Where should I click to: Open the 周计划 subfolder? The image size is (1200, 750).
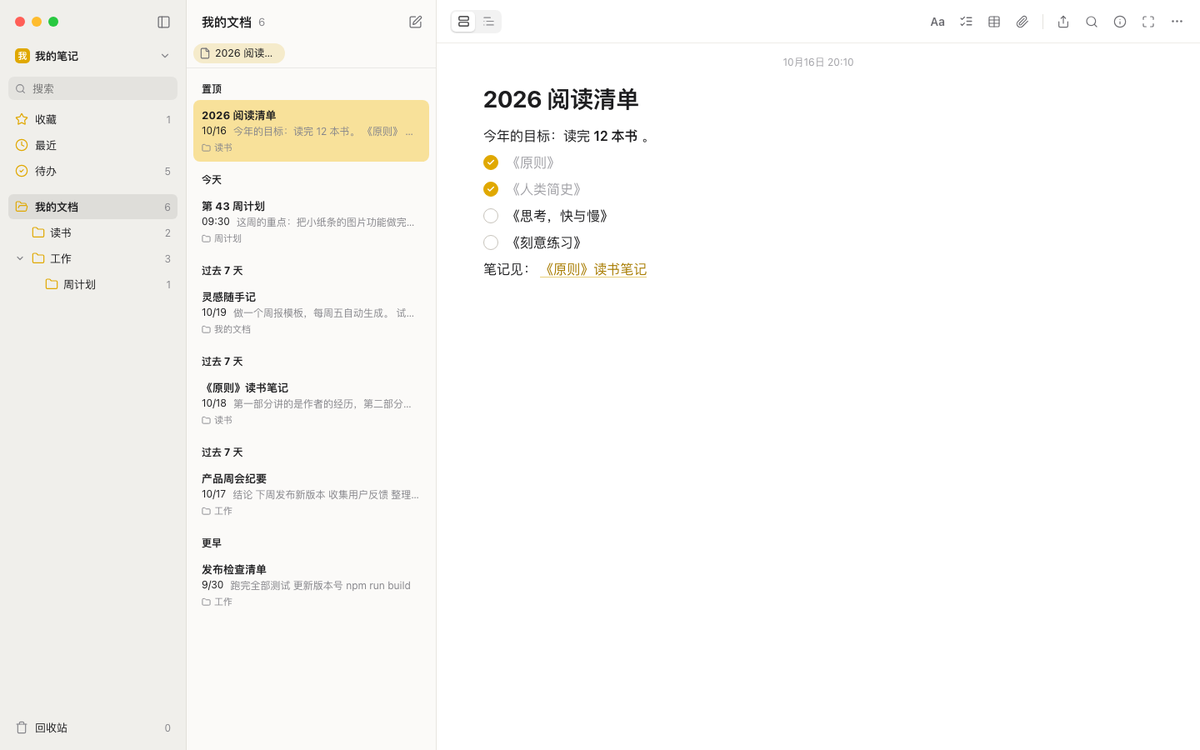pyautogui.click(x=93, y=285)
